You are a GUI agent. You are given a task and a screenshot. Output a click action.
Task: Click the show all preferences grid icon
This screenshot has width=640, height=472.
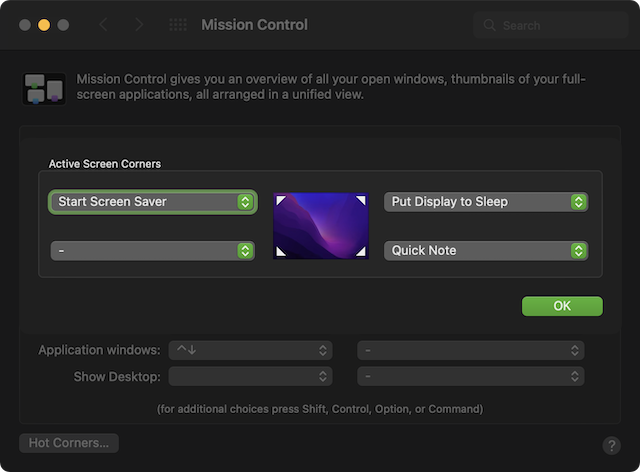178,25
